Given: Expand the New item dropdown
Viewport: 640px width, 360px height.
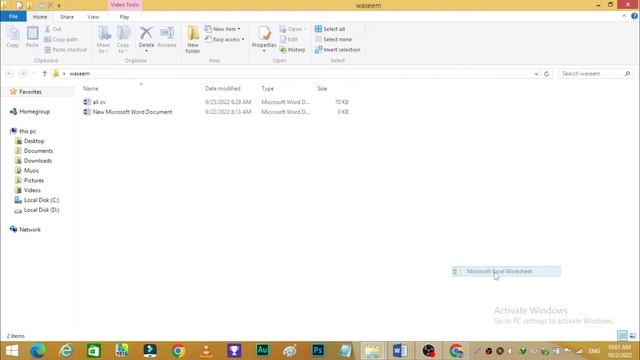Looking at the screenshot, I should point(222,29).
